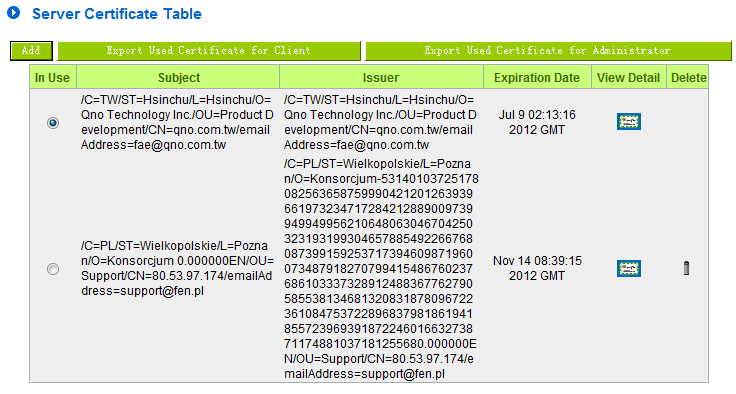Screen dimensions: 736x394
Task: Click the fae@qno.com.tw subject text
Action: coord(177,122)
